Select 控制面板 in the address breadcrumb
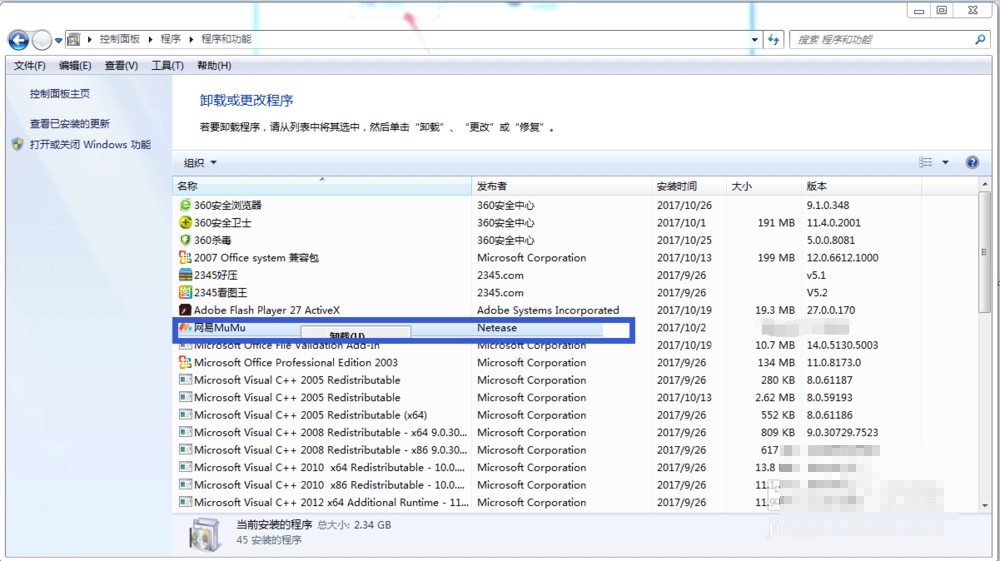The width and height of the screenshot is (1000, 561). pyautogui.click(x=119, y=39)
